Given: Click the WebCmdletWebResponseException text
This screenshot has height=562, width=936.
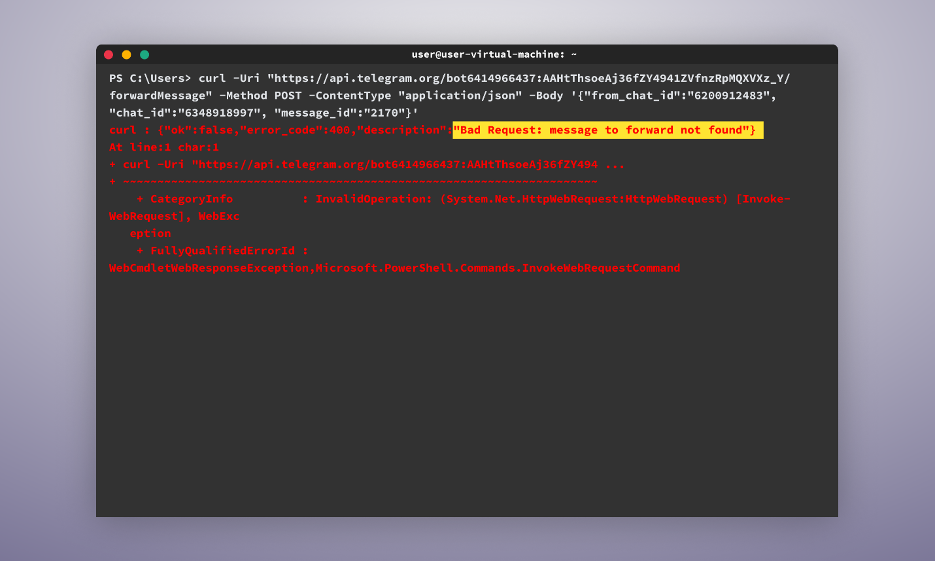Looking at the screenshot, I should coord(209,268).
